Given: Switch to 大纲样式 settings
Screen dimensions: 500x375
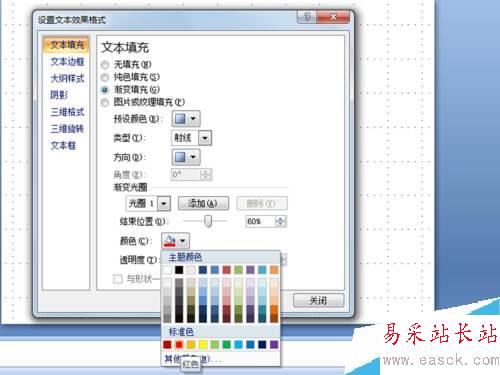Looking at the screenshot, I should click(67, 79).
